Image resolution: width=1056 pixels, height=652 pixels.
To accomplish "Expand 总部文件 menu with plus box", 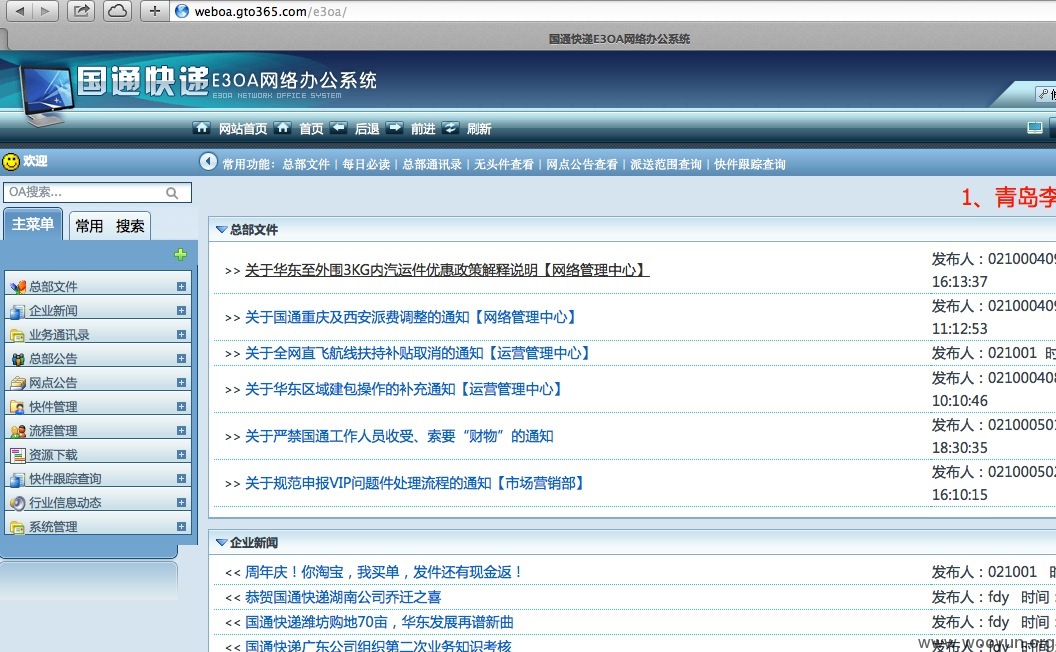I will [181, 286].
